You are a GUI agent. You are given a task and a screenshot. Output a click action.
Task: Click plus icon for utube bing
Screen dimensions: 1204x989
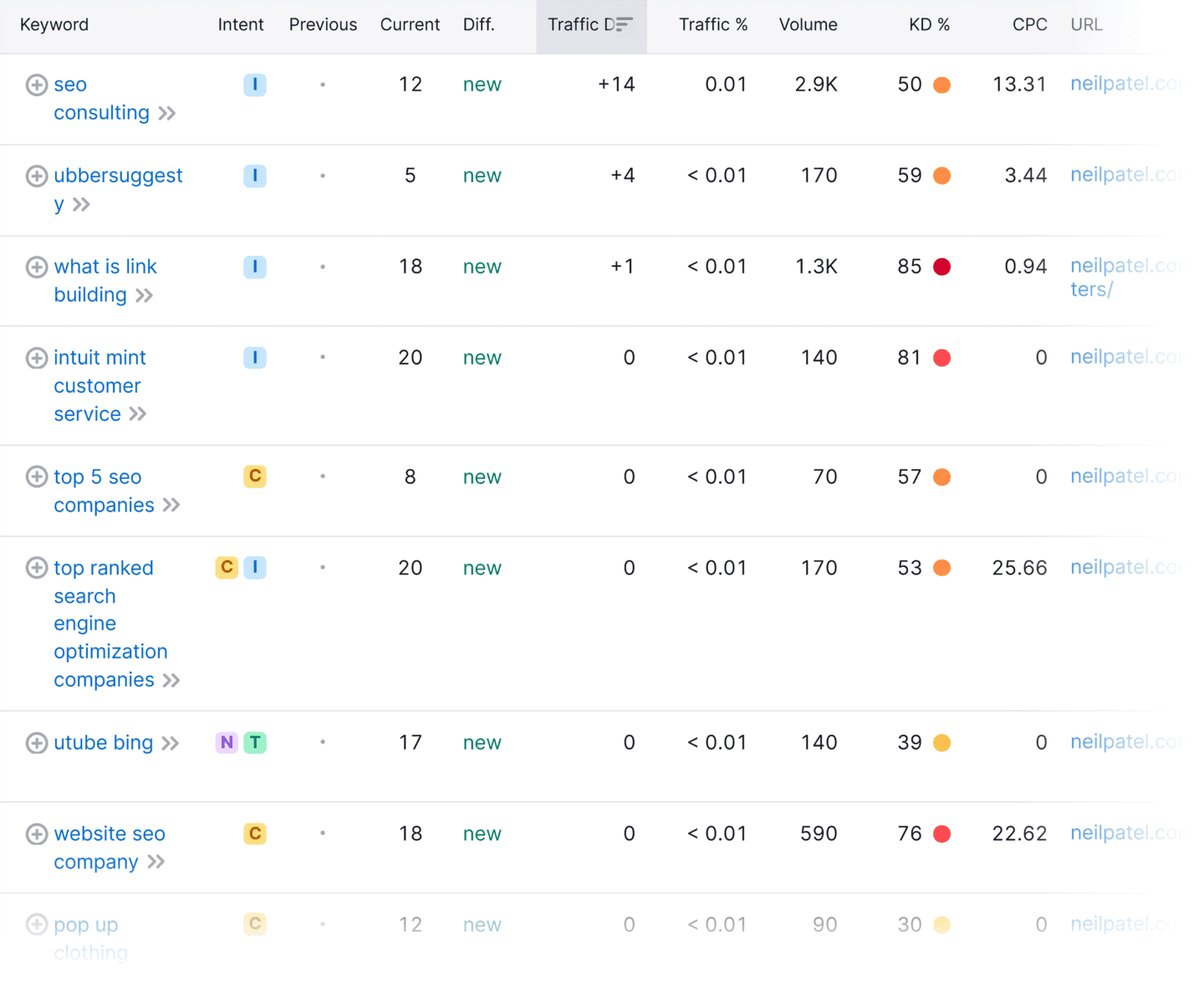coord(37,742)
